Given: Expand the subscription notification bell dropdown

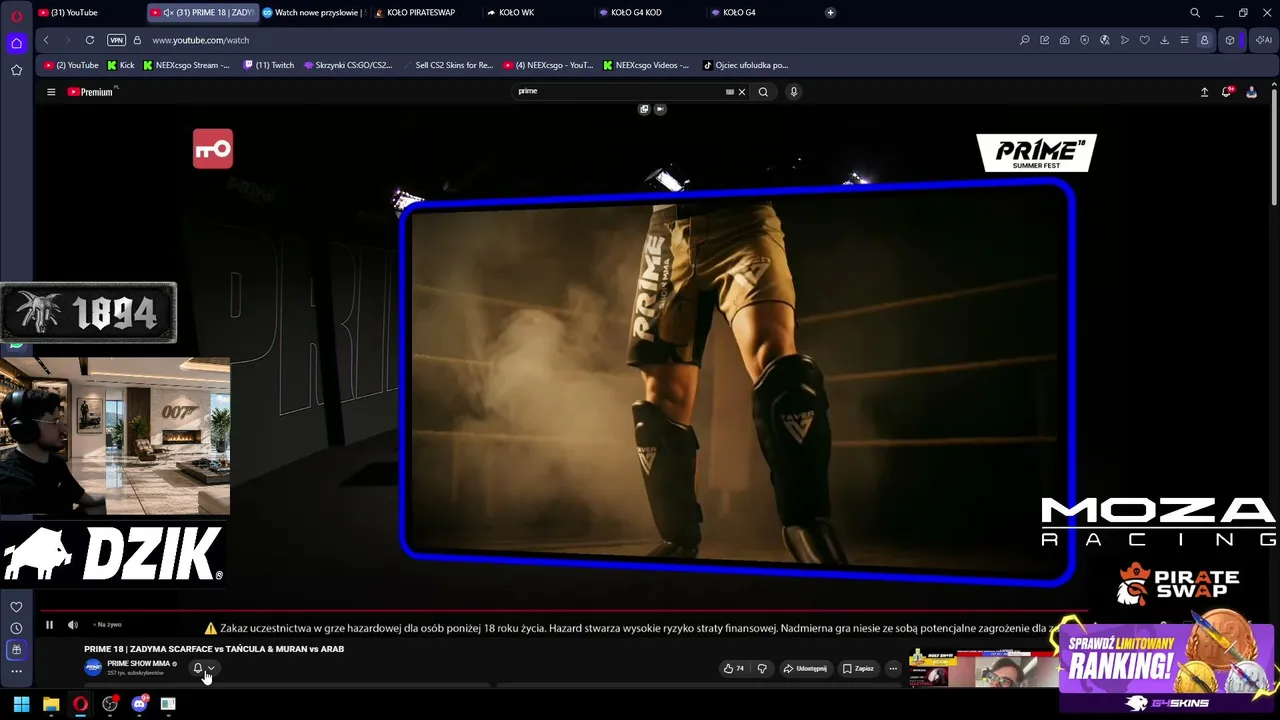Looking at the screenshot, I should click(x=203, y=668).
